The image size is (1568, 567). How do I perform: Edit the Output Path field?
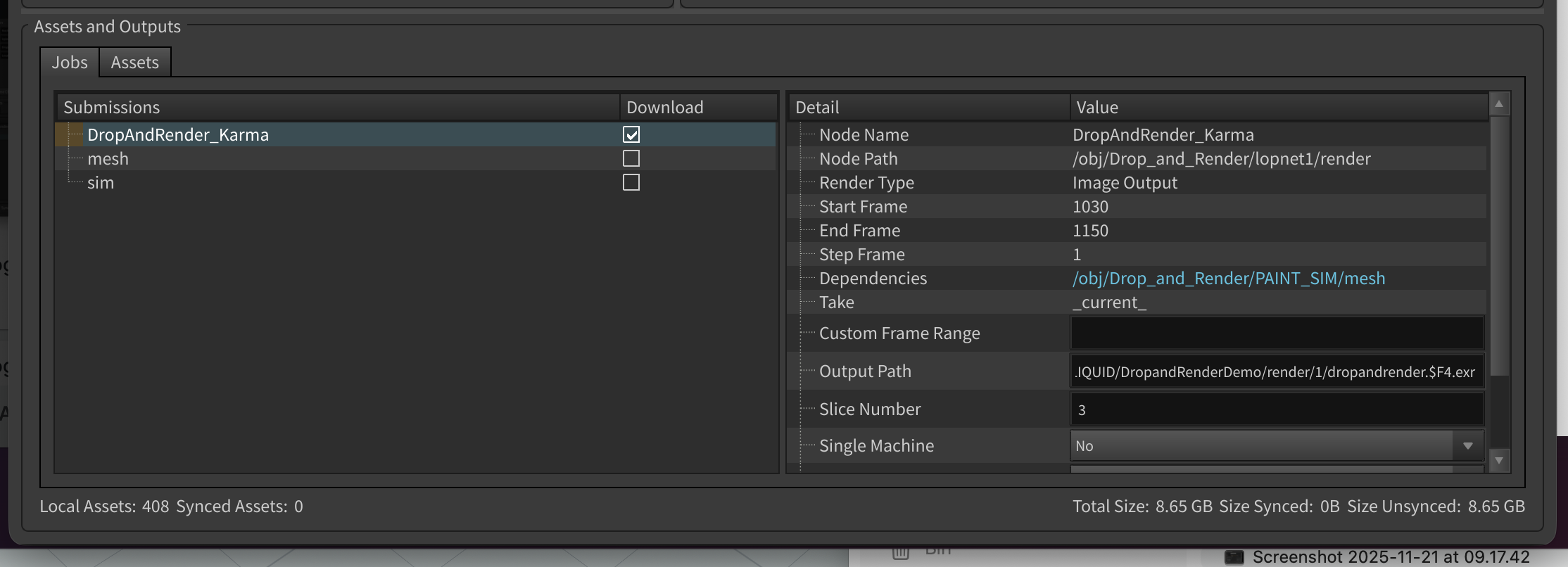1277,371
